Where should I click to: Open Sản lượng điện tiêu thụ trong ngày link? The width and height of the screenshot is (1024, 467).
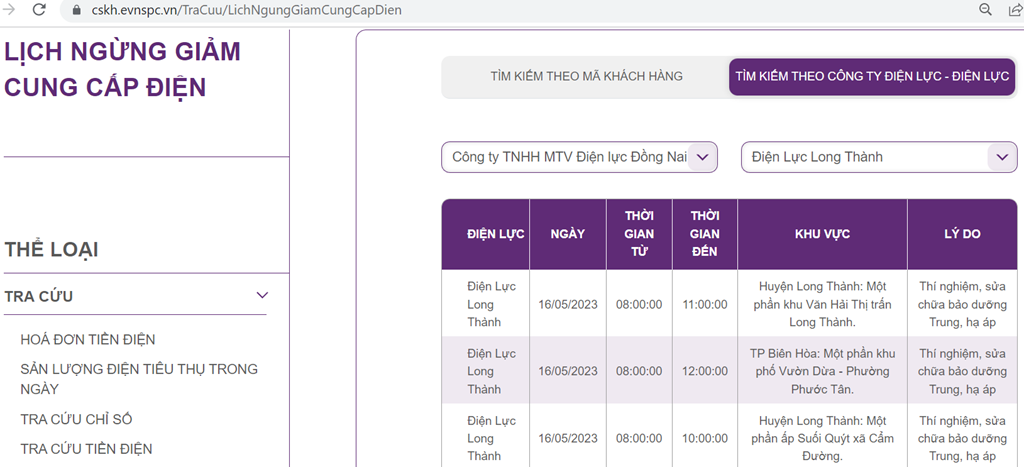139,379
